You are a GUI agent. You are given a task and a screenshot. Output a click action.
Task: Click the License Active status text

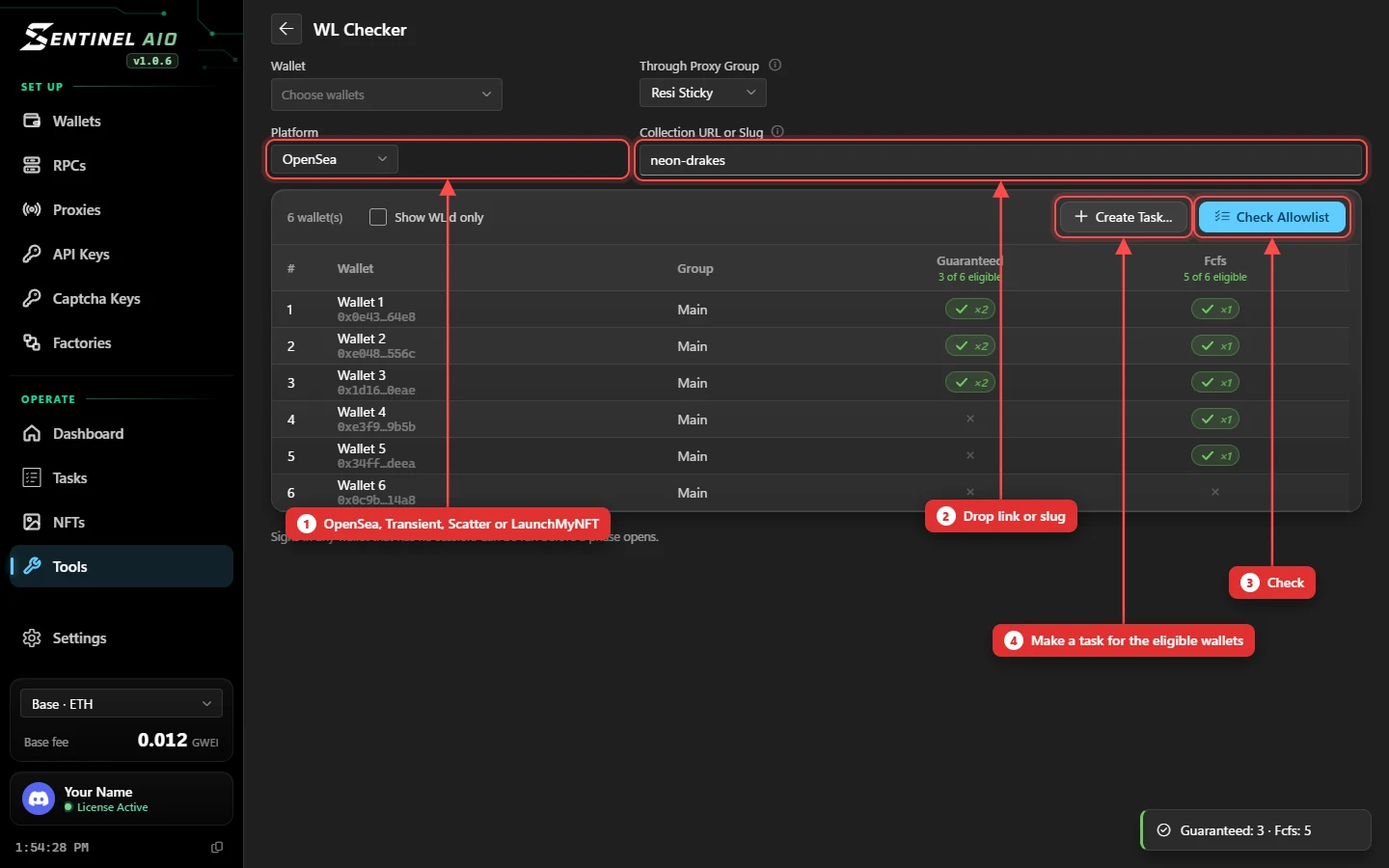(x=112, y=807)
